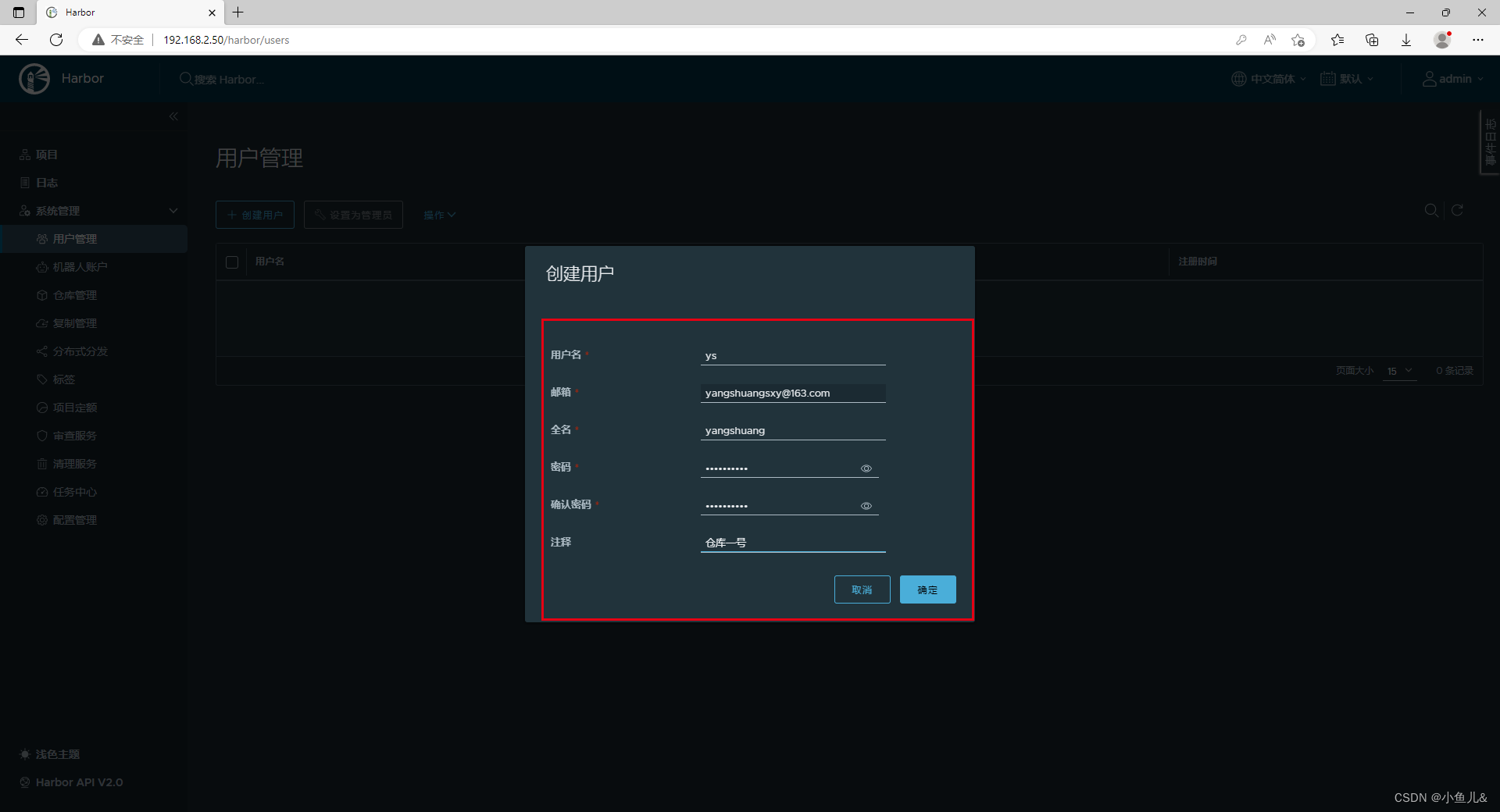The height and width of the screenshot is (812, 1500).
Task: Click the browser refresh icon
Action: 56,40
